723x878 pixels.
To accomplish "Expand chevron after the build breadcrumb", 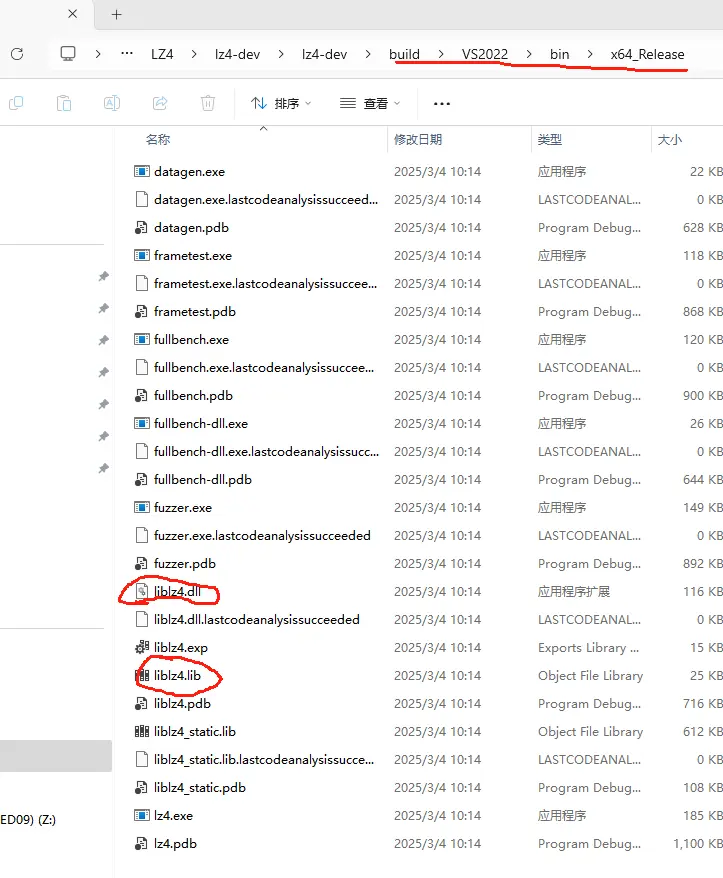I will coord(441,54).
